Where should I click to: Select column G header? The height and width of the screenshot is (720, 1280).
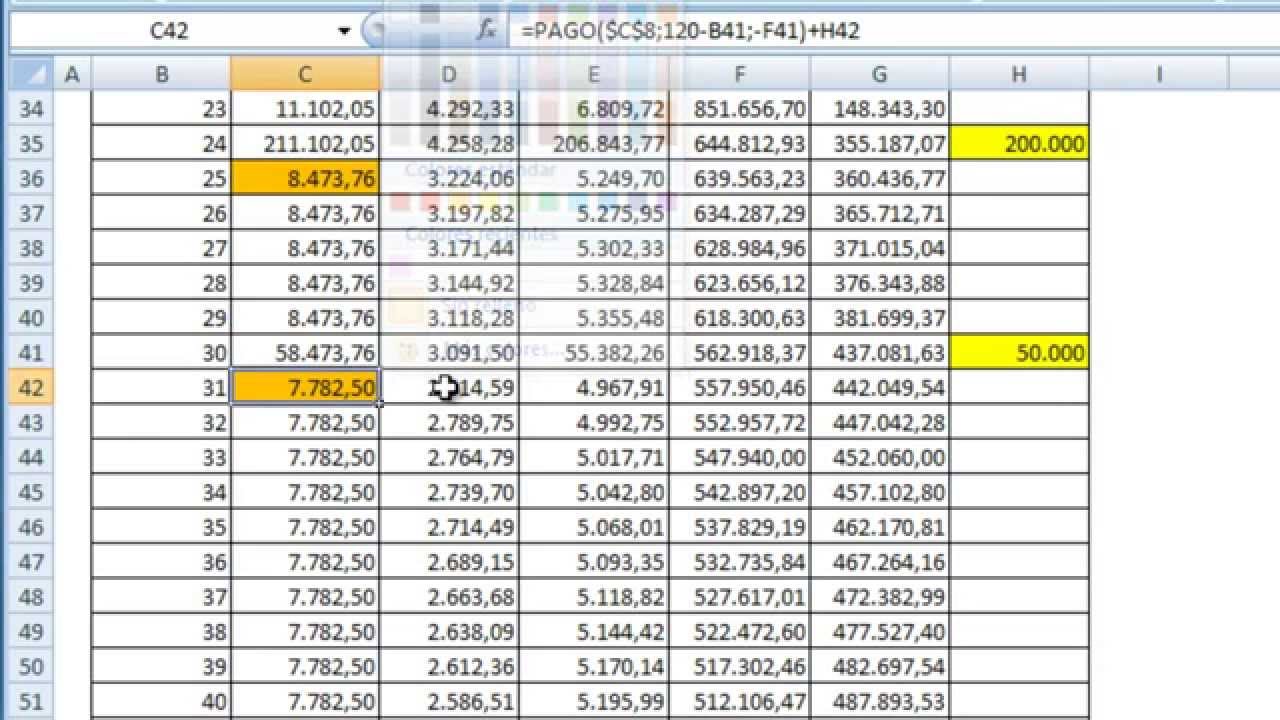(x=880, y=74)
